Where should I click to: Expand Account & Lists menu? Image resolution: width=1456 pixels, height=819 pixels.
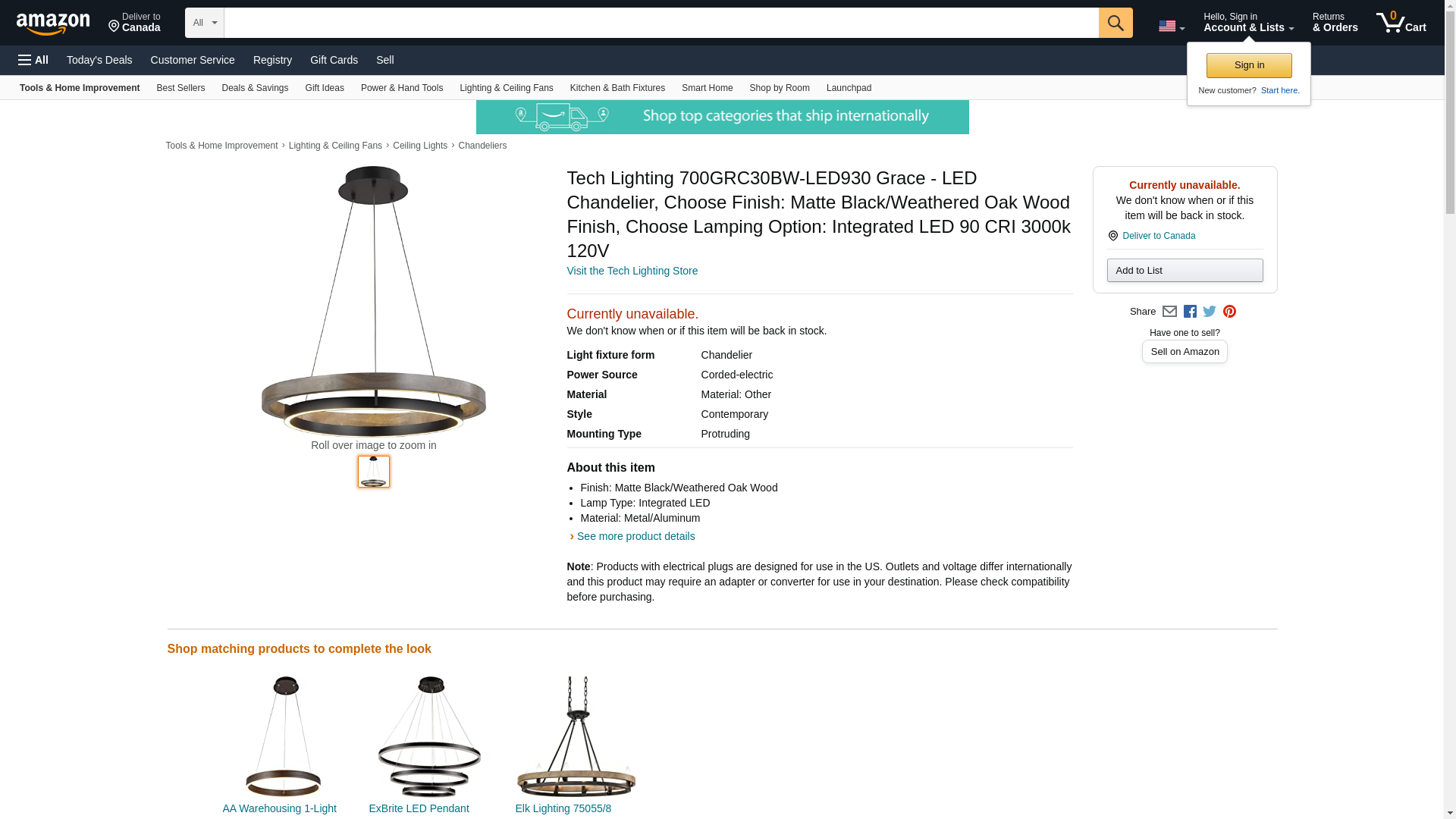(1248, 23)
